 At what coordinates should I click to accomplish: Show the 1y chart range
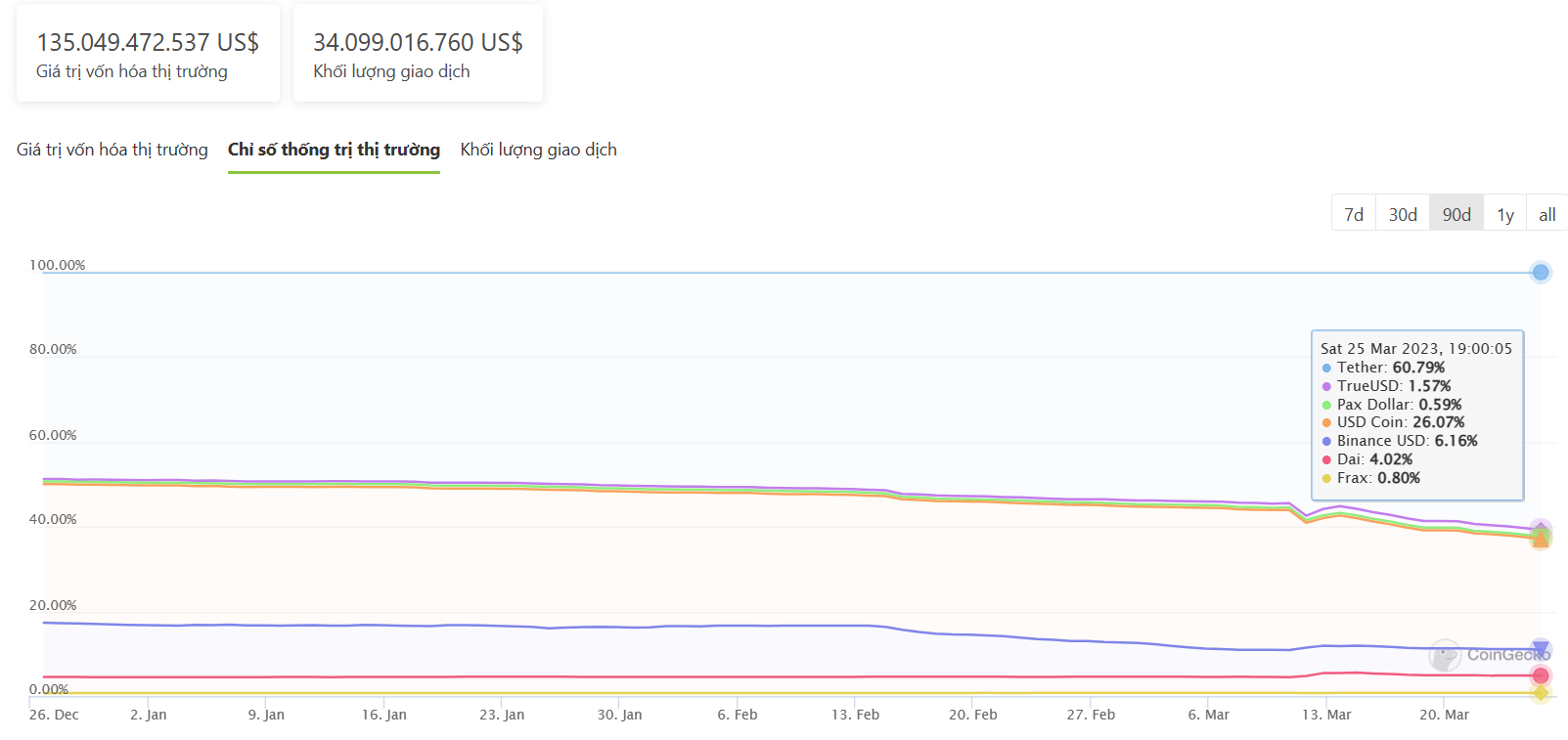(1505, 214)
